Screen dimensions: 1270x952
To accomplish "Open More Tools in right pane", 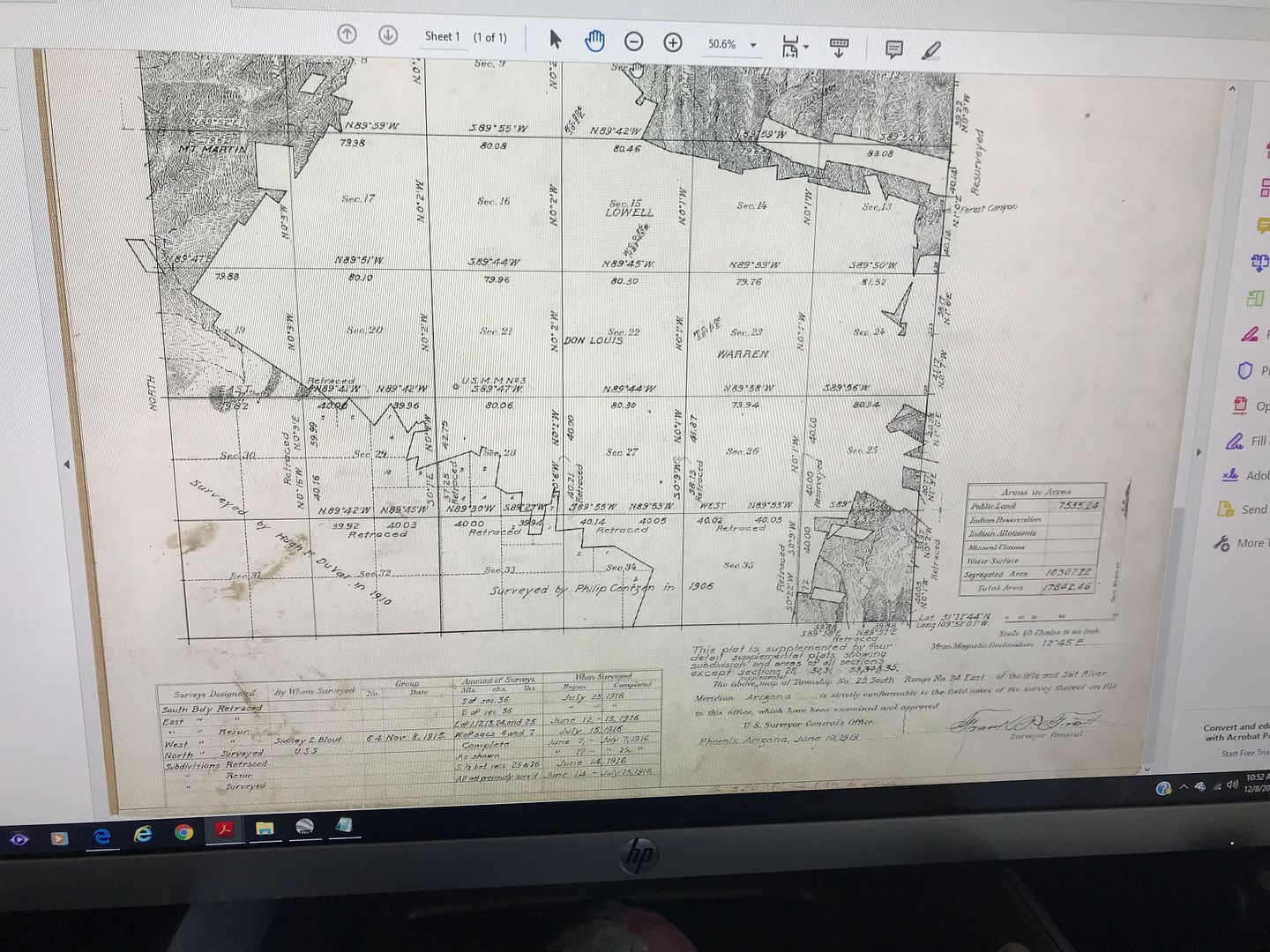I will coord(1238,543).
